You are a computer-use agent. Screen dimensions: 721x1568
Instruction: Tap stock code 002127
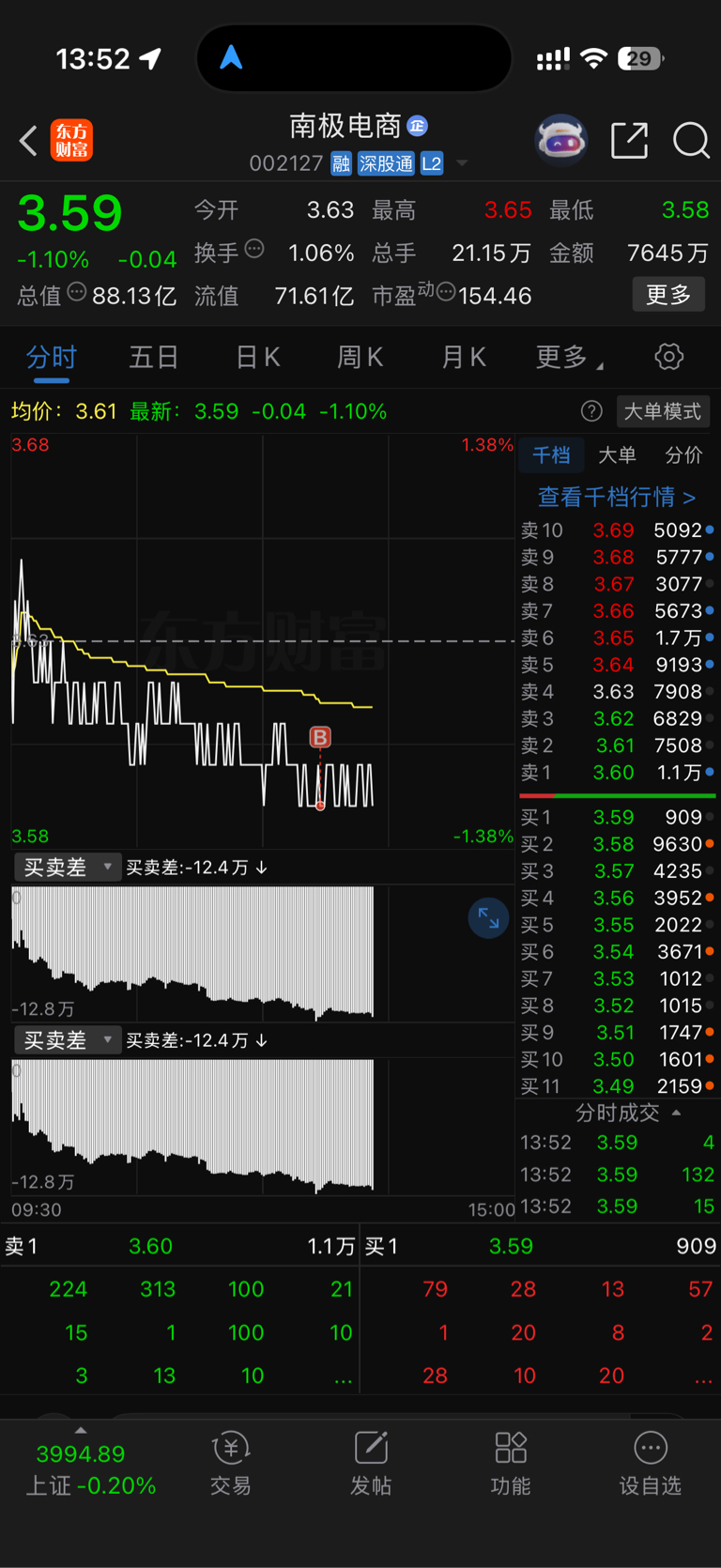point(286,164)
